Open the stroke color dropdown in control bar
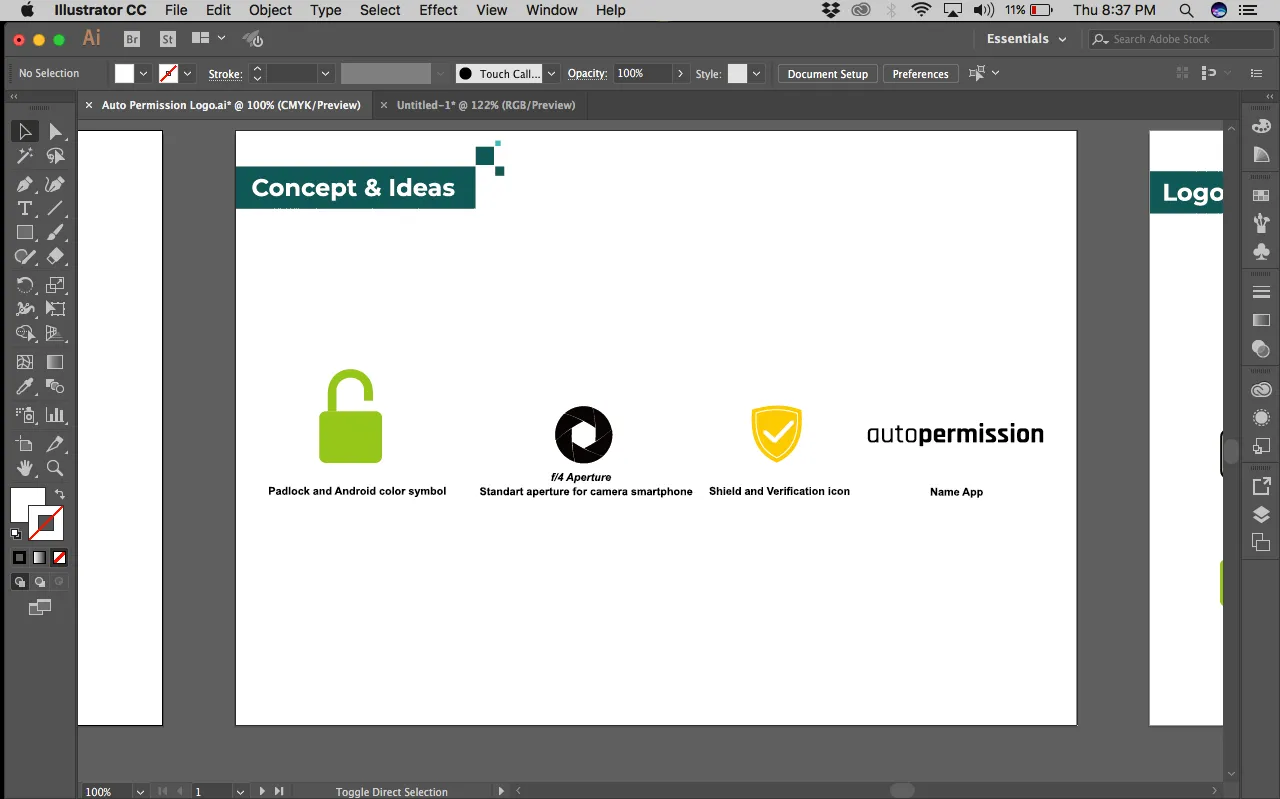The image size is (1280, 799). [x=188, y=74]
